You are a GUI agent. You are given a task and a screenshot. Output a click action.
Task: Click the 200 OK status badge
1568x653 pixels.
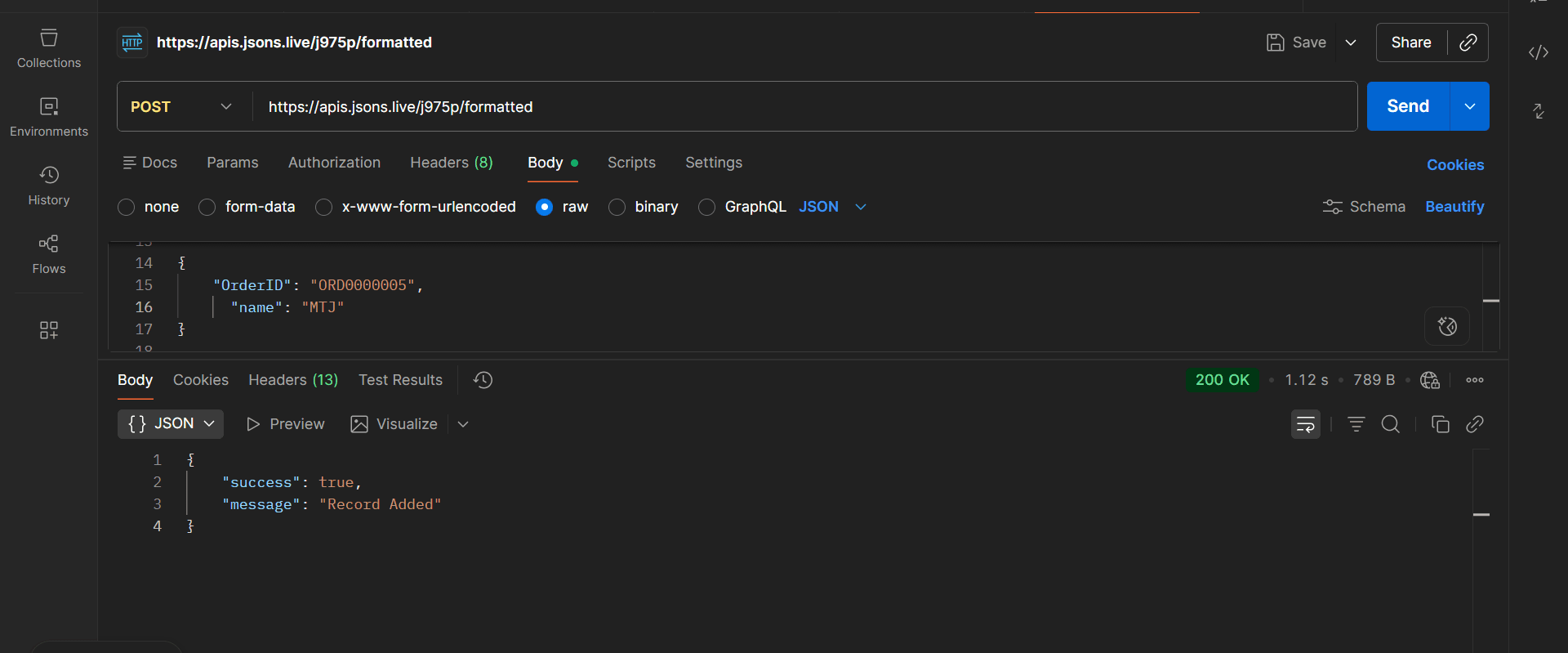pos(1223,380)
